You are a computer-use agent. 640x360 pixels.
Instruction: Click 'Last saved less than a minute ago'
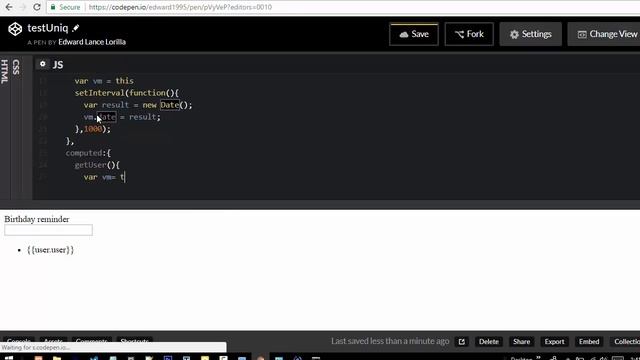click(x=390, y=341)
